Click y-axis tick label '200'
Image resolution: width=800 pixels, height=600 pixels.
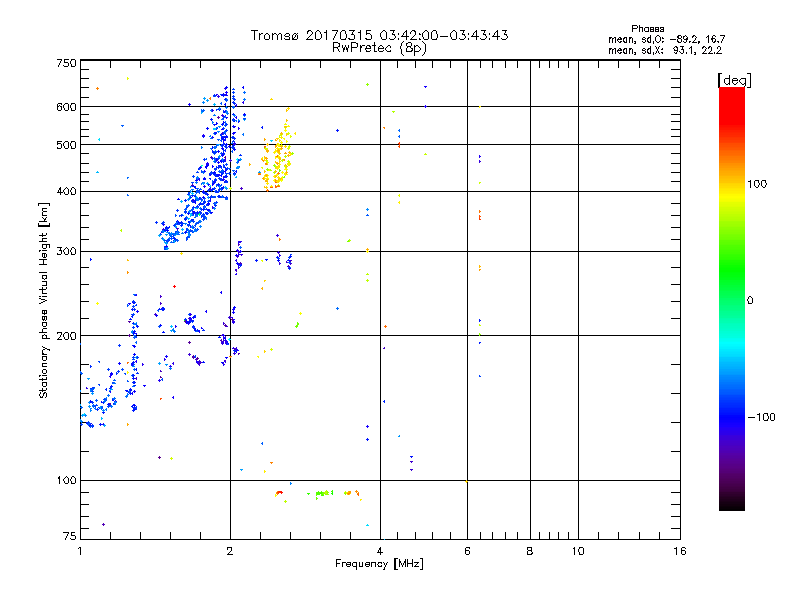point(66,336)
